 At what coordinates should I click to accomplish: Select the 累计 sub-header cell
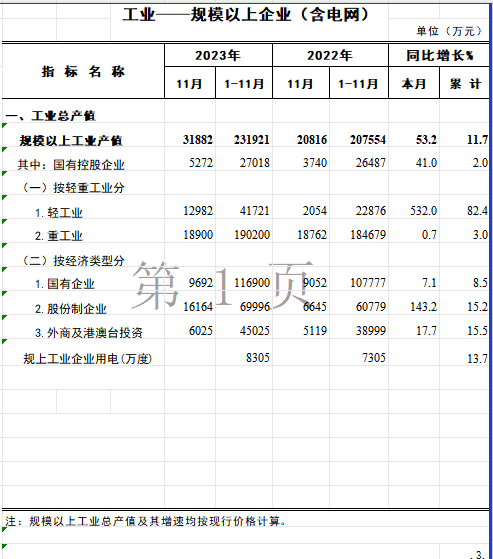click(464, 83)
